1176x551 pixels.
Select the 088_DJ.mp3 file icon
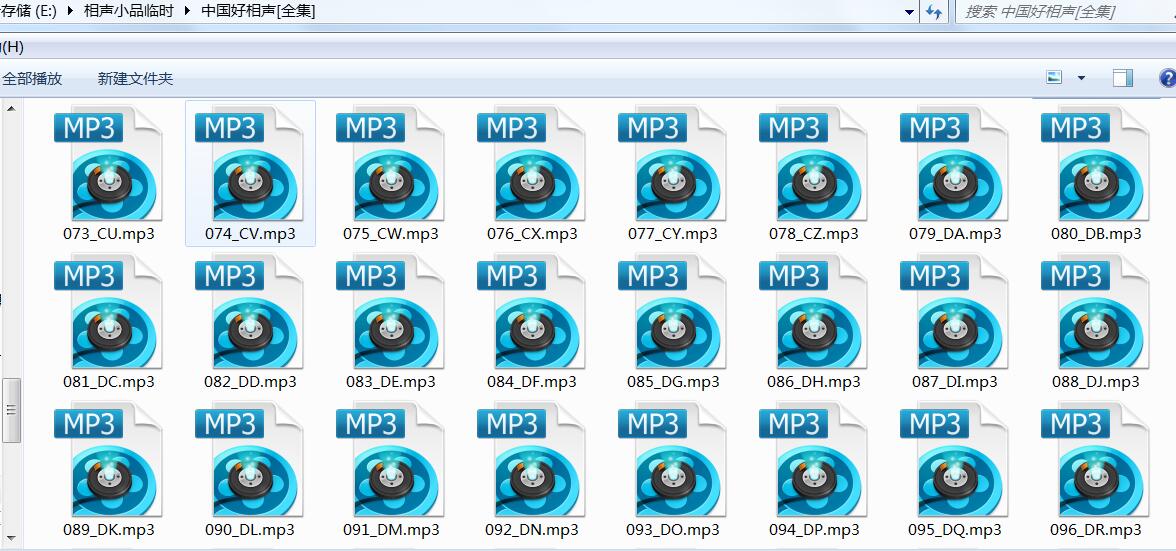[1095, 311]
